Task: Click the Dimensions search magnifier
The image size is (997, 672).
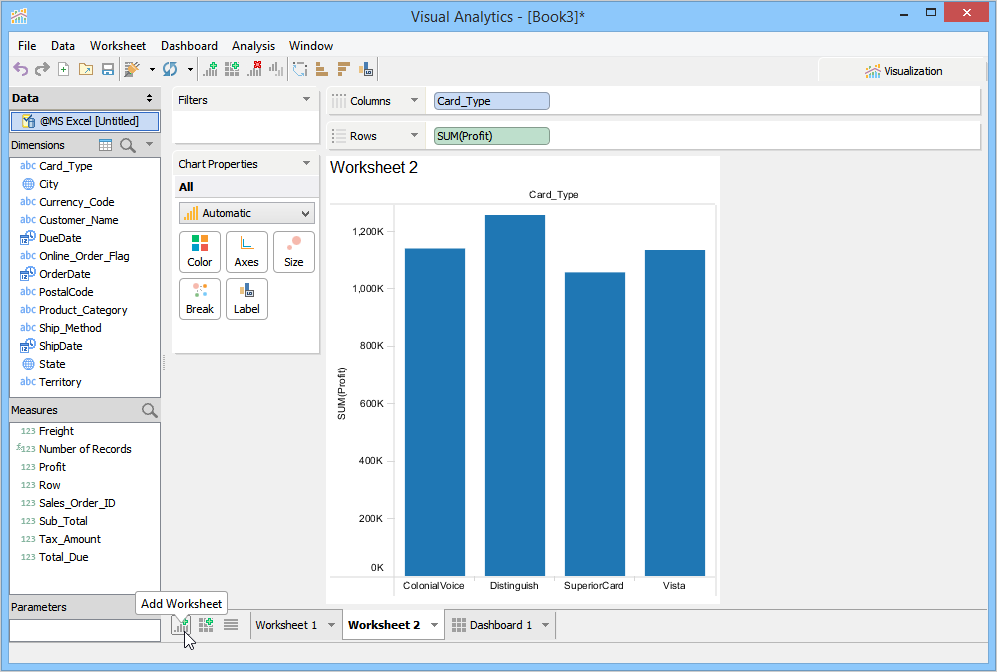Action: pyautogui.click(x=128, y=146)
